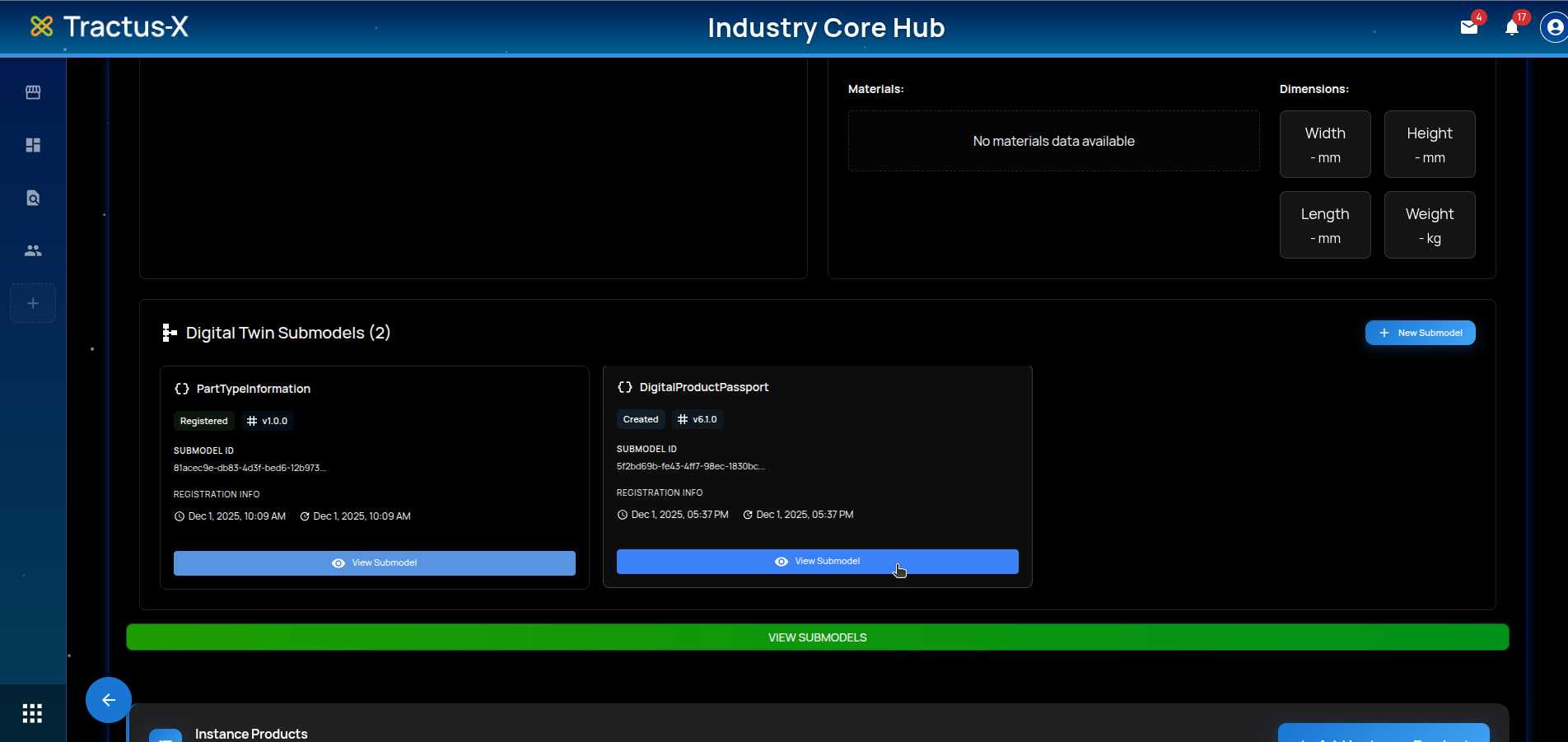
Task: Open the Instance Products section header
Action: pos(250,733)
